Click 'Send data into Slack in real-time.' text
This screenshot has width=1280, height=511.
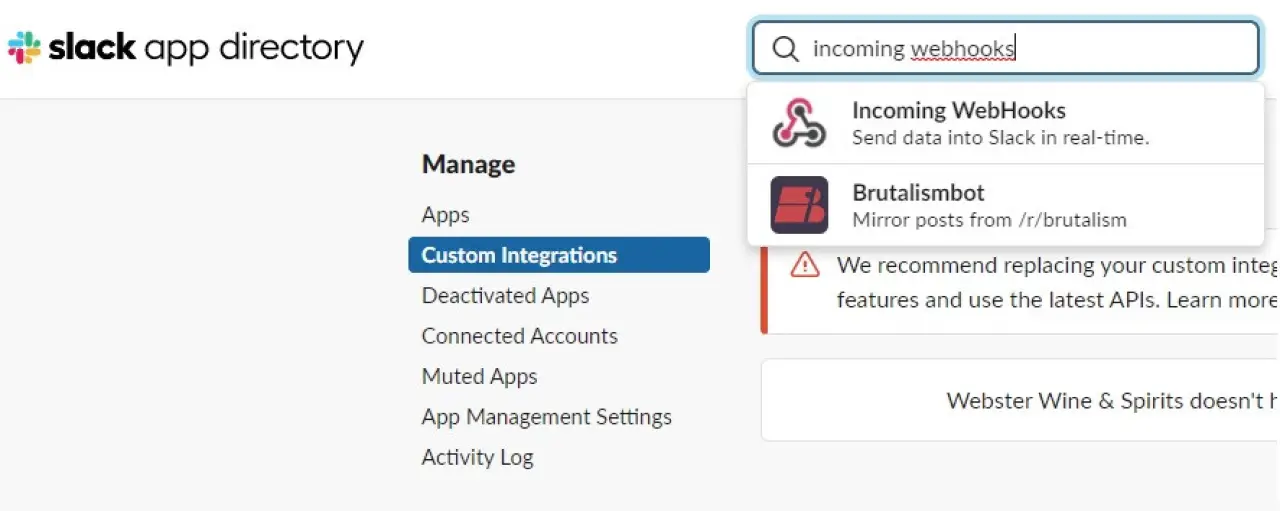1000,138
